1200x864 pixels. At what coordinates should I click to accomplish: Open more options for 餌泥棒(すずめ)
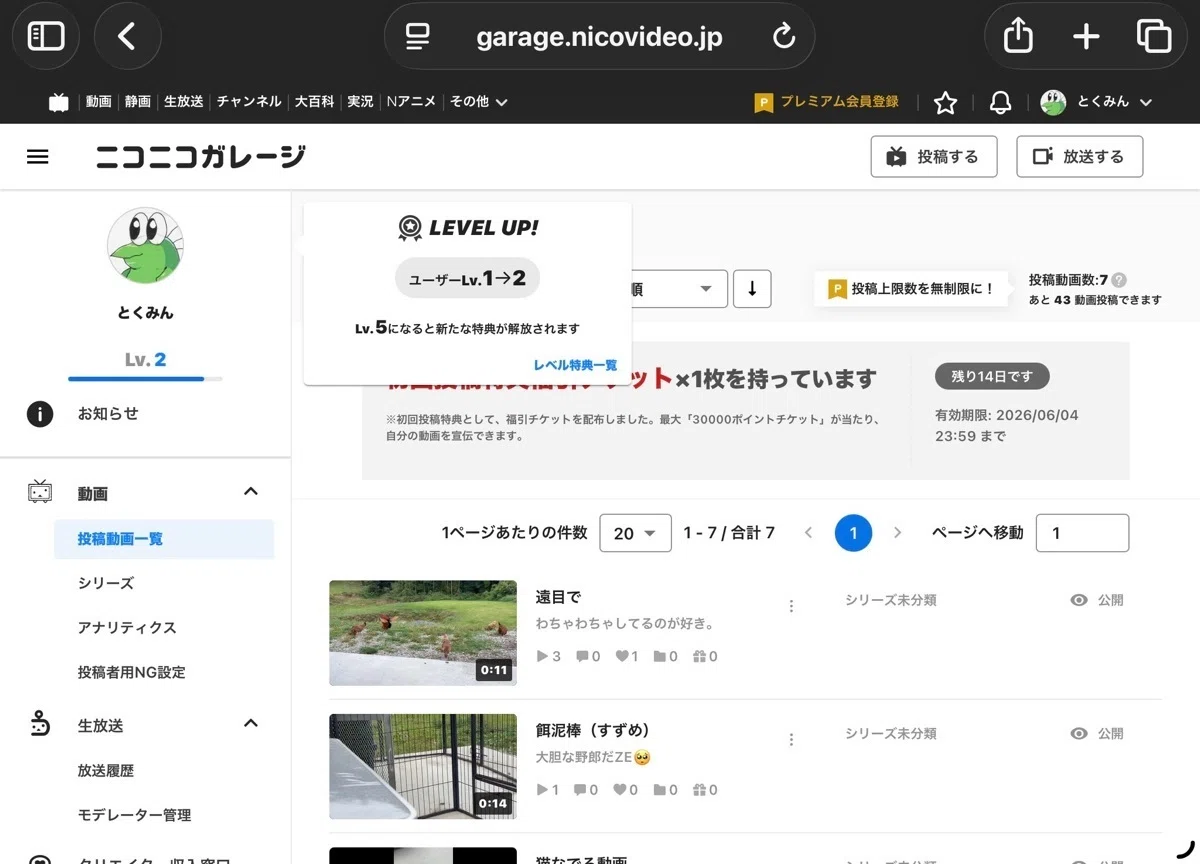pyautogui.click(x=791, y=739)
